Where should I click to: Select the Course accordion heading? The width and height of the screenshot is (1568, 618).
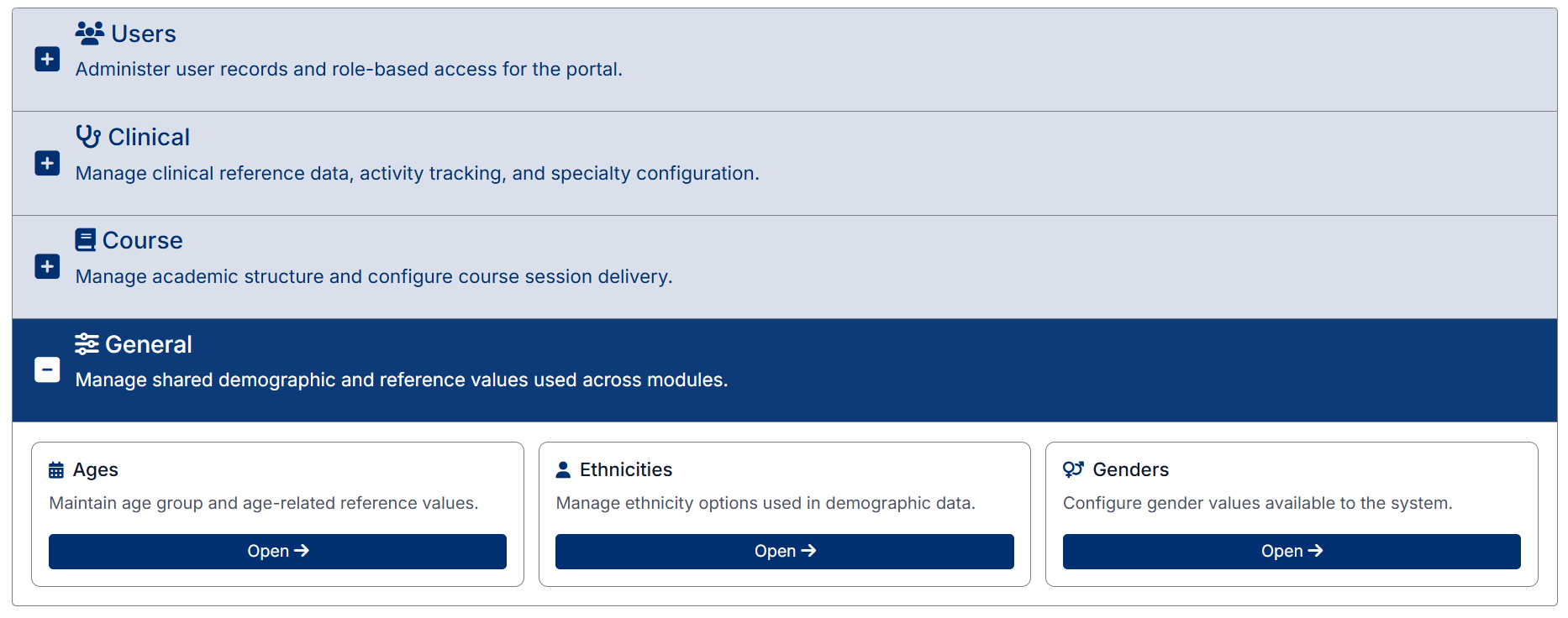coord(142,240)
